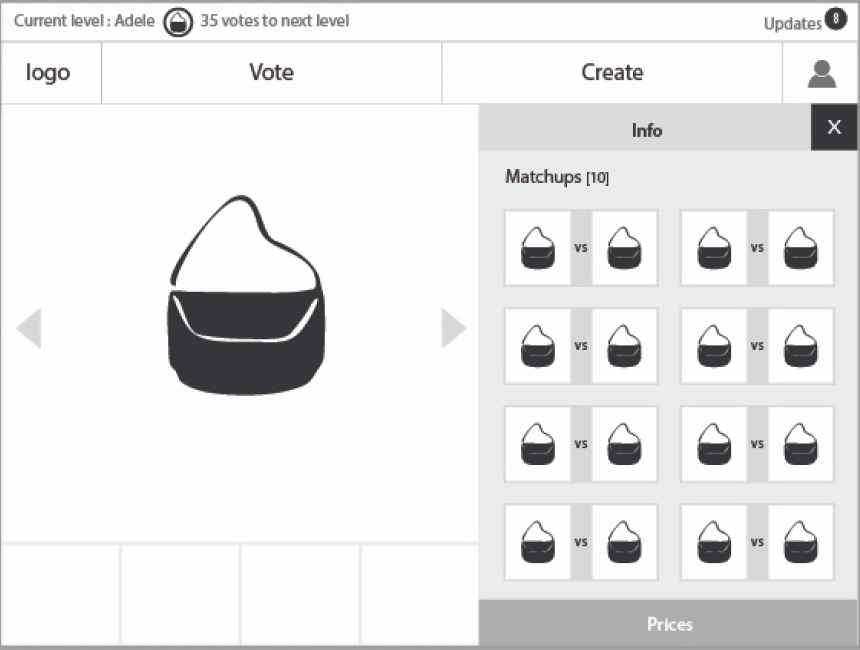860x650 pixels.
Task: Click the Matchups [10] heading
Action: (557, 178)
